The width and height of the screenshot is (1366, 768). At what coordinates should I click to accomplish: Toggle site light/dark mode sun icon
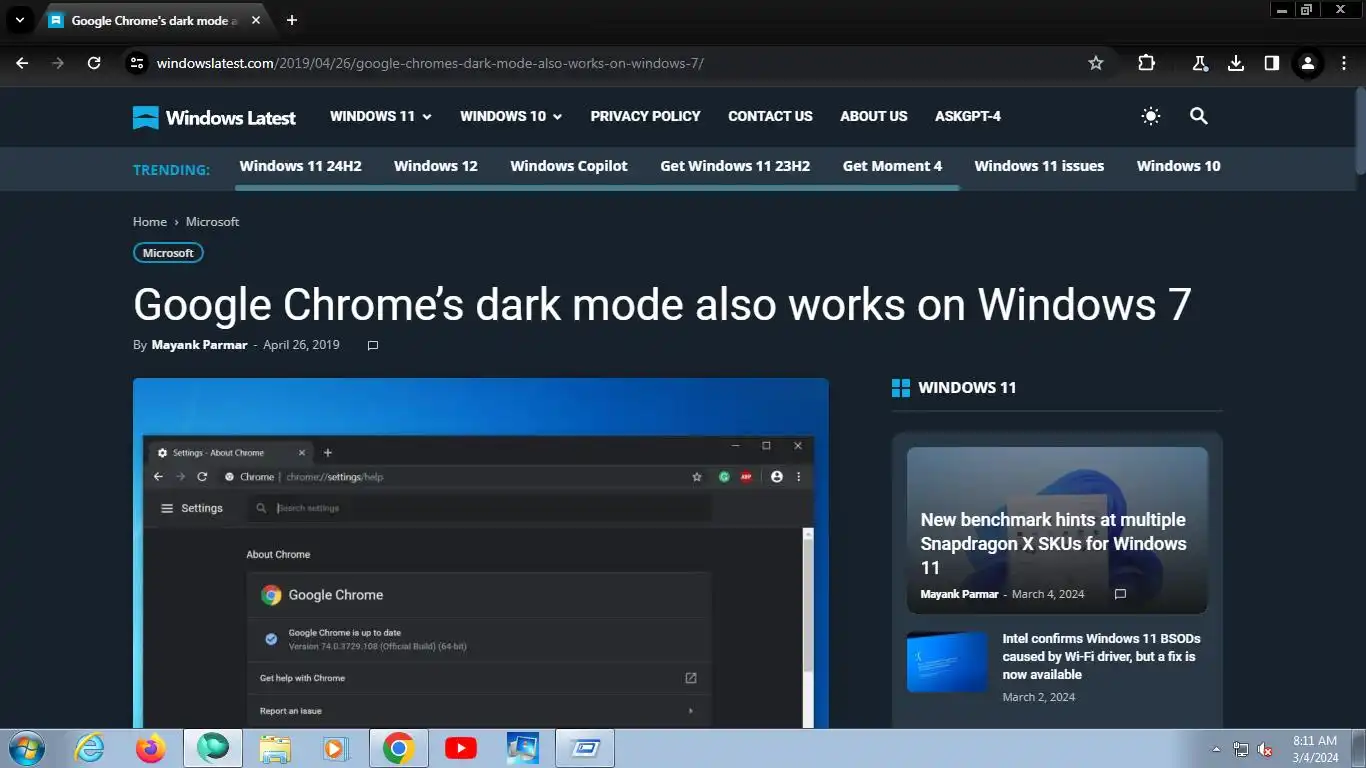pyautogui.click(x=1151, y=116)
